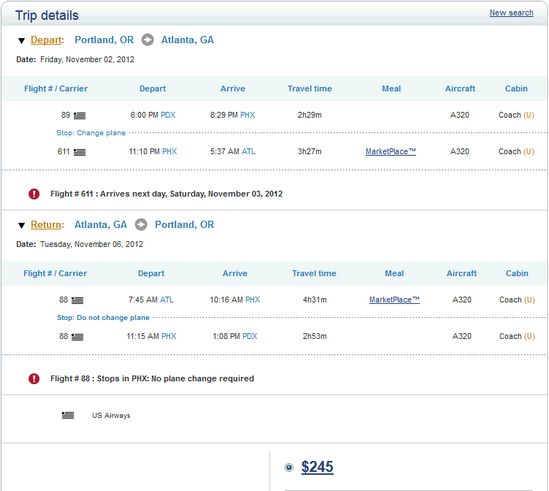
Task: Click the US Airways carrier label
Action: coord(111,415)
